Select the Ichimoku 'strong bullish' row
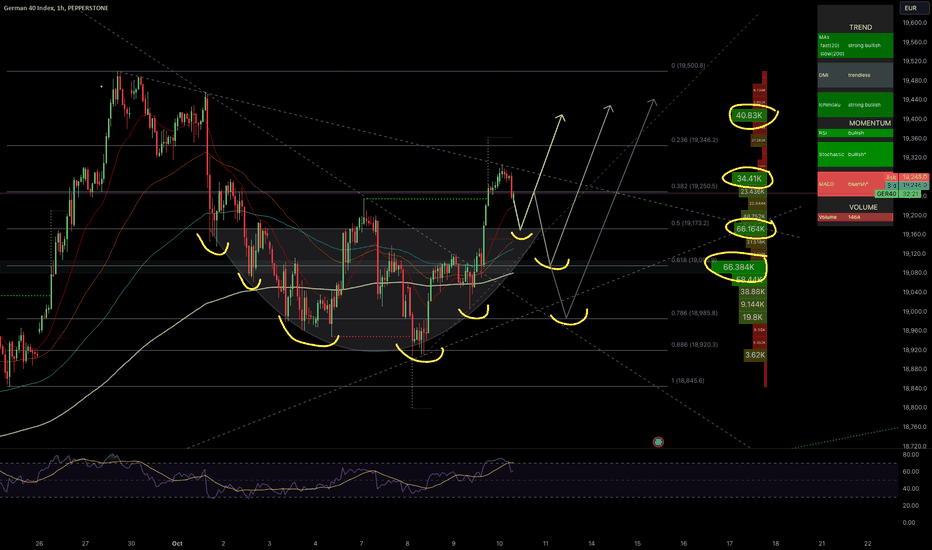The image size is (932, 550). click(x=855, y=105)
